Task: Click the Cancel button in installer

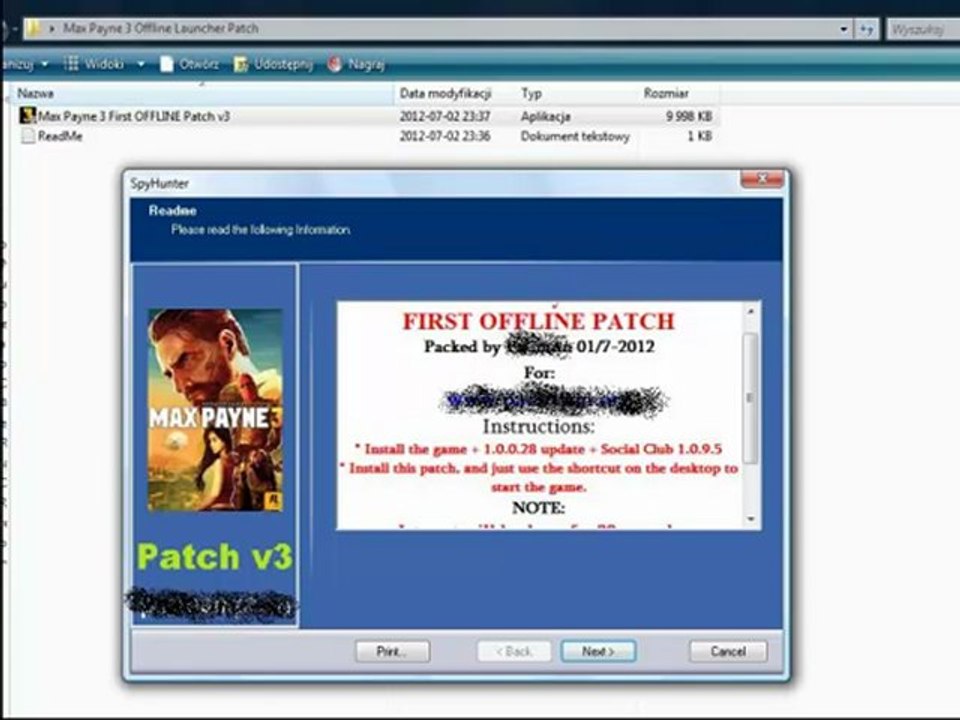Action: point(728,651)
